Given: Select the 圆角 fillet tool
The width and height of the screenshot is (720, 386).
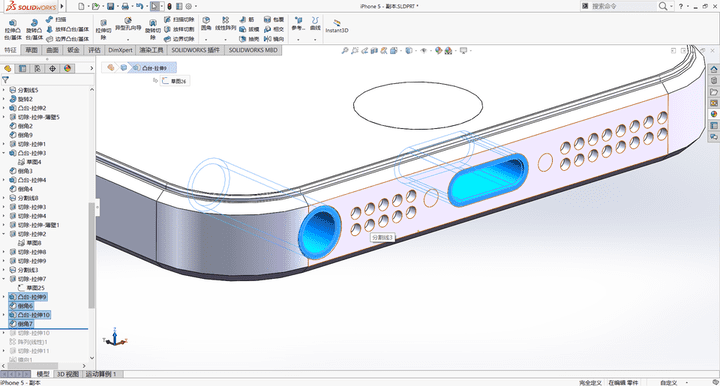Looking at the screenshot, I should pos(206,24).
